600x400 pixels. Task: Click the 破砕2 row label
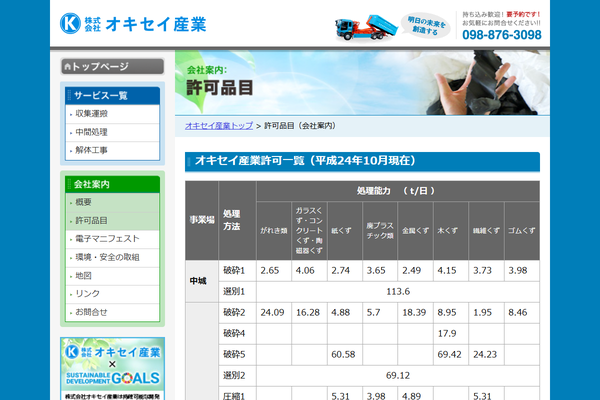point(237,313)
